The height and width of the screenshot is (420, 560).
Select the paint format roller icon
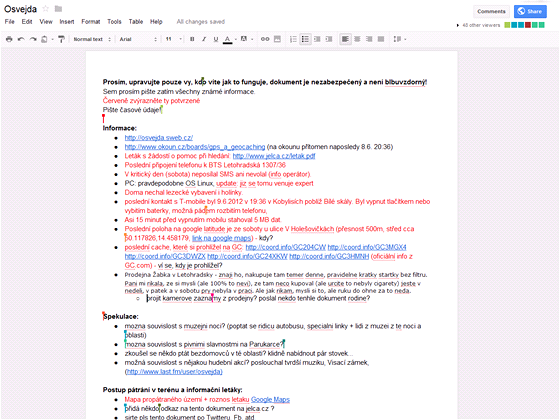pos(61,39)
